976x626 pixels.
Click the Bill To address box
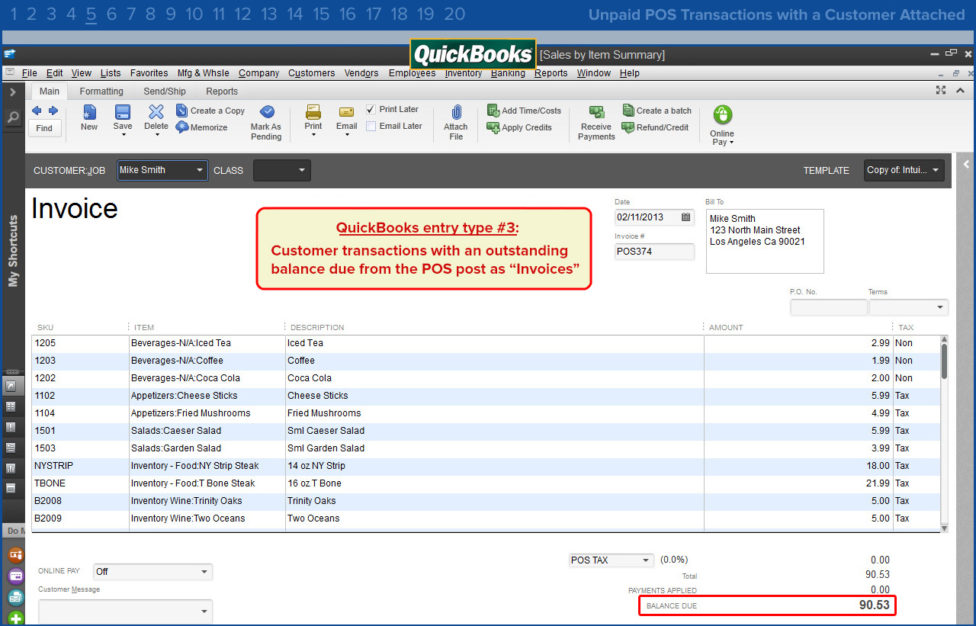765,241
